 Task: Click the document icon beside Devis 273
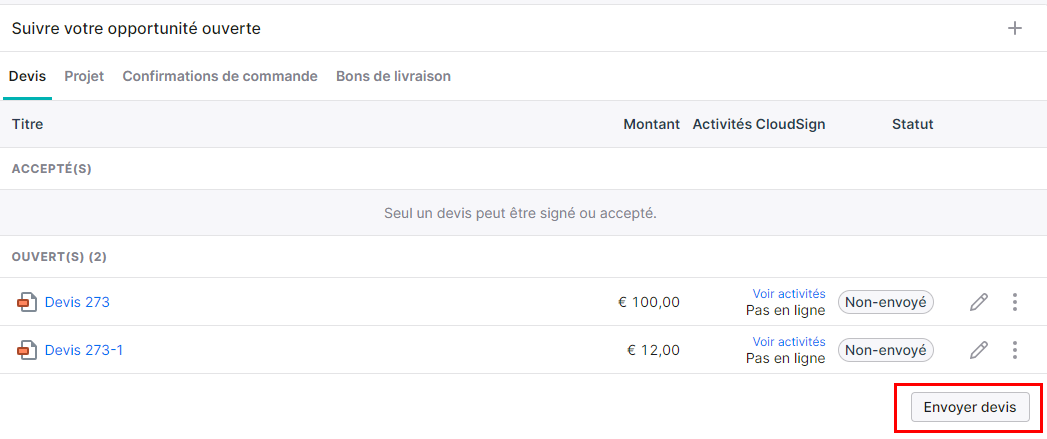point(27,303)
